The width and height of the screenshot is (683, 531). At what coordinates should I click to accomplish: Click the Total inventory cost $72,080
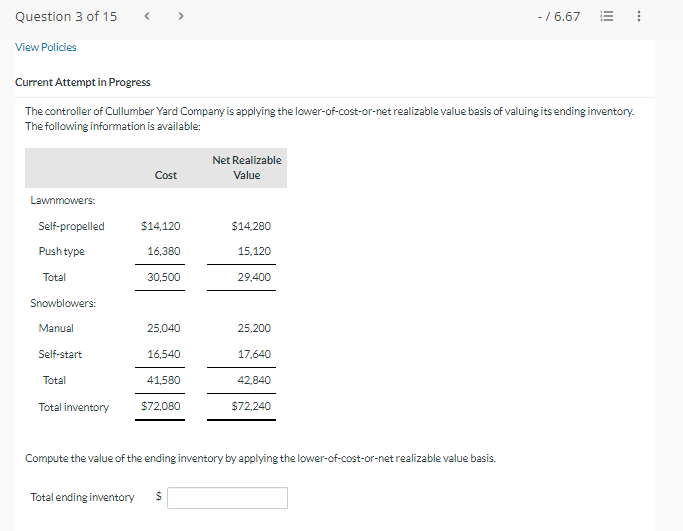161,406
